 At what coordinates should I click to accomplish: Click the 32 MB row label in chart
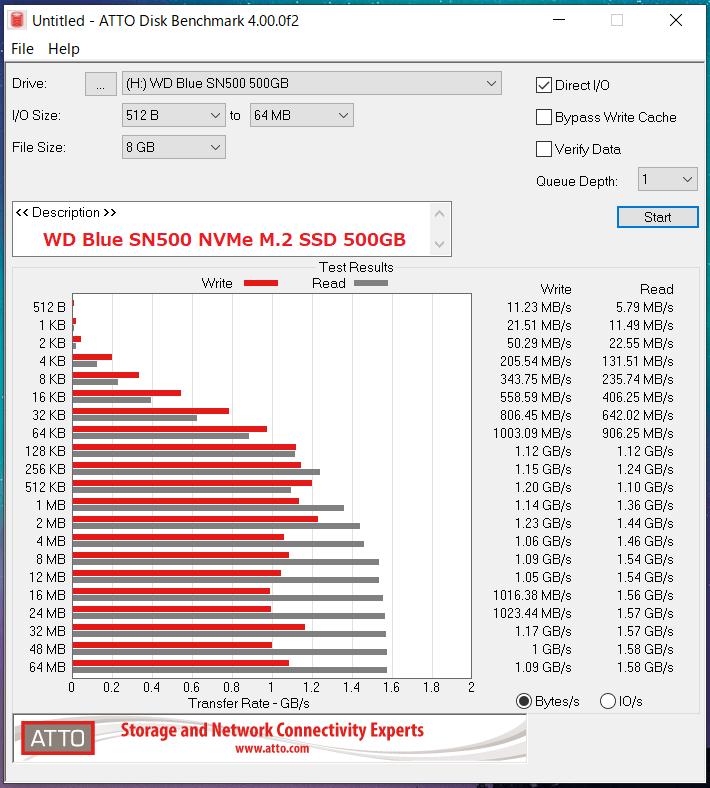point(47,631)
